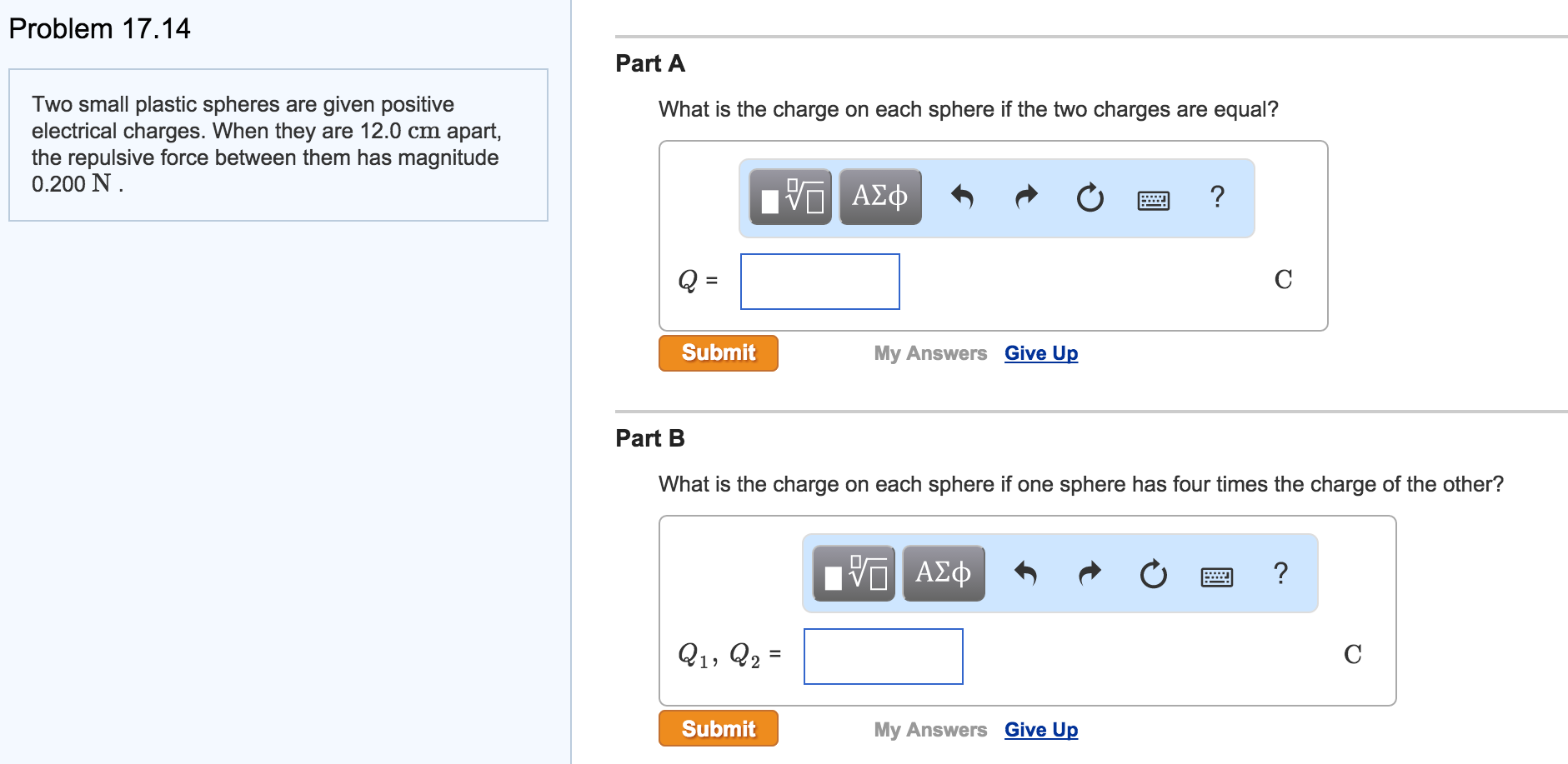Reset the Part A answer field

pyautogui.click(x=1090, y=197)
